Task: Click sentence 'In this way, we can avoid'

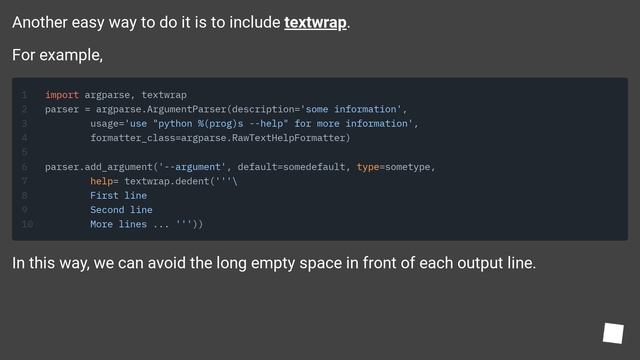Action: [274, 263]
